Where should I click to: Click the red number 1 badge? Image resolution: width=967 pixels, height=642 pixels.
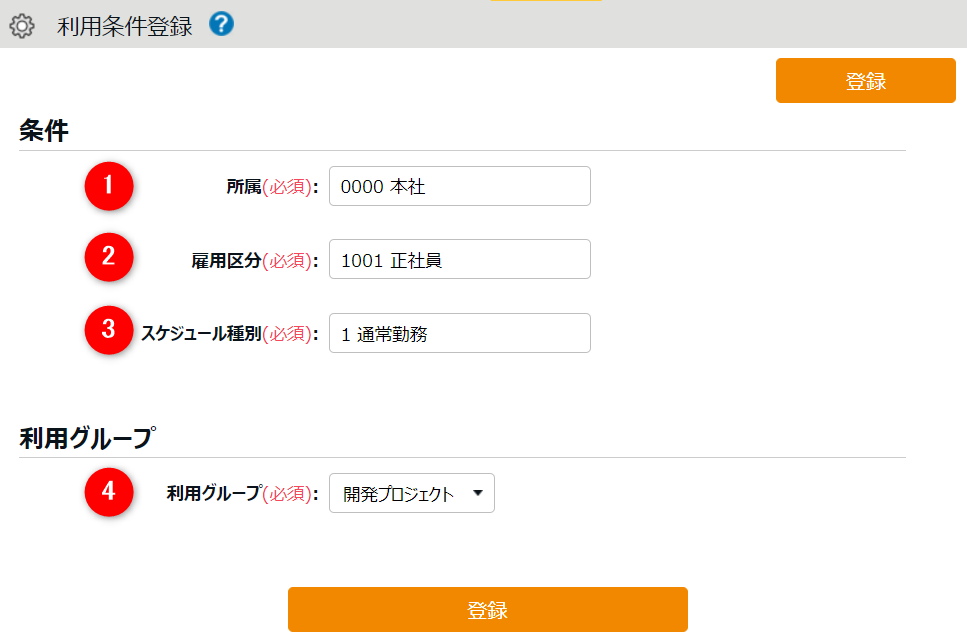109,186
